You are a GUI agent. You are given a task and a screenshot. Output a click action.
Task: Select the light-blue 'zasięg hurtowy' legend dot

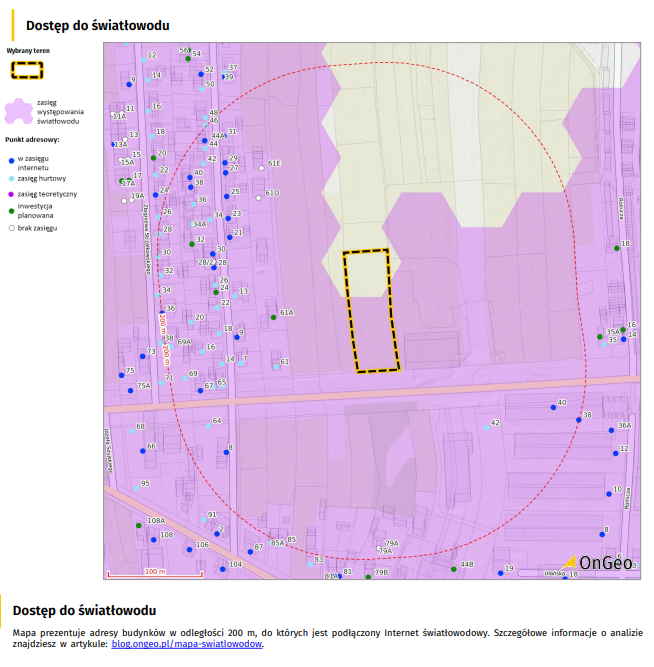tap(10, 178)
